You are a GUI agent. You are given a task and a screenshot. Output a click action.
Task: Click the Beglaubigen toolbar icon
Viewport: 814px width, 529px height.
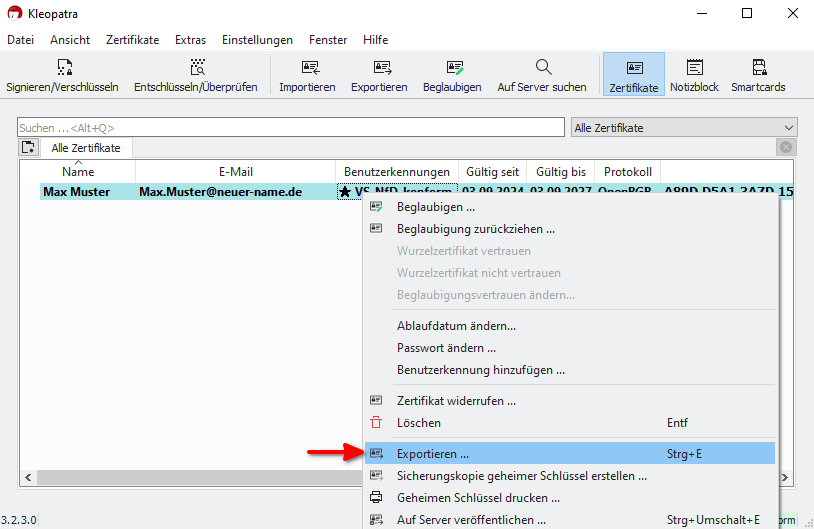coord(455,67)
